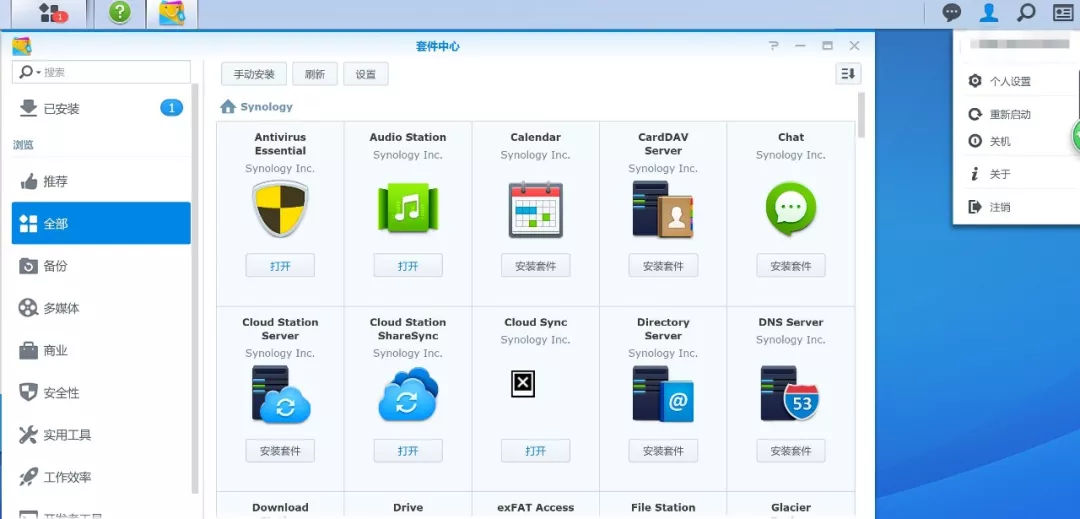Screen dimensions: 1080x519
Task: Click the Directory Server package icon
Action: [663, 394]
